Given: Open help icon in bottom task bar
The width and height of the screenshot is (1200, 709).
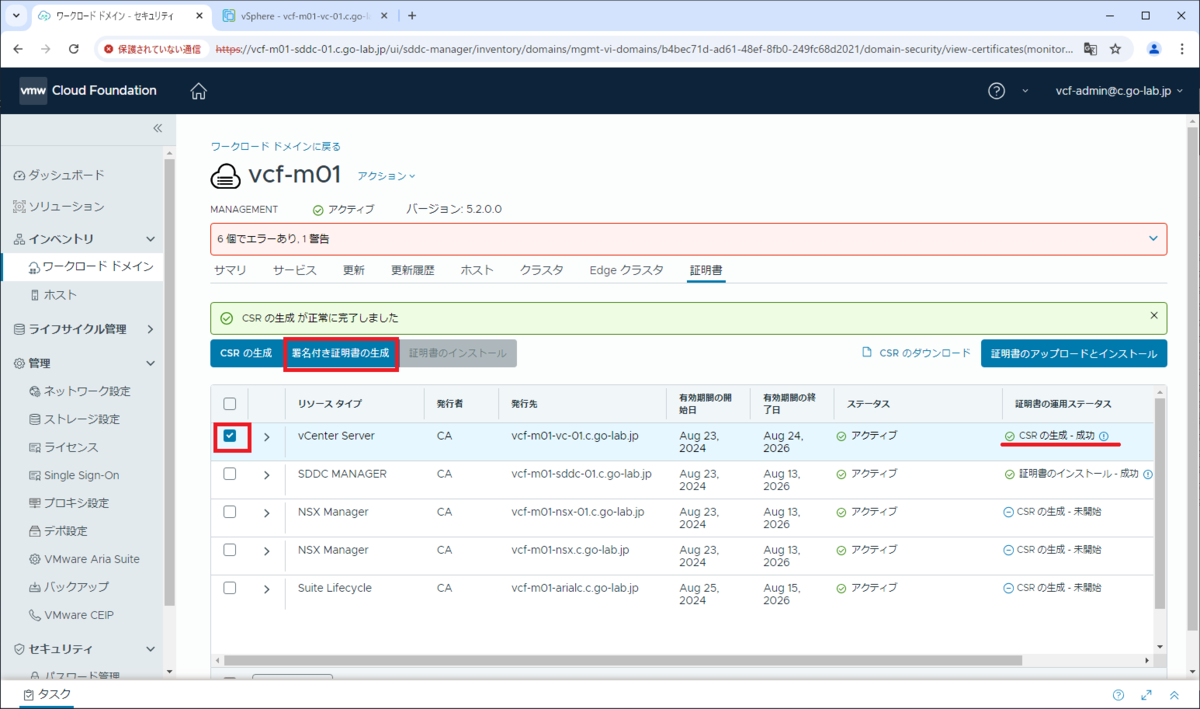Looking at the screenshot, I should [1118, 695].
